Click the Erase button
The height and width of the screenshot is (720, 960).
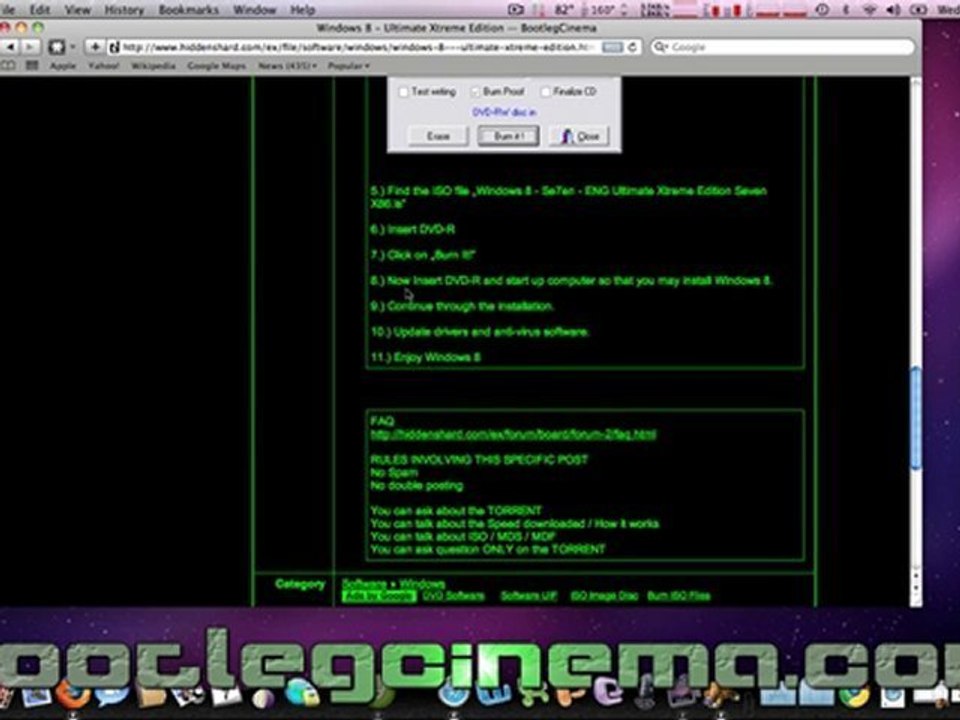click(438, 136)
